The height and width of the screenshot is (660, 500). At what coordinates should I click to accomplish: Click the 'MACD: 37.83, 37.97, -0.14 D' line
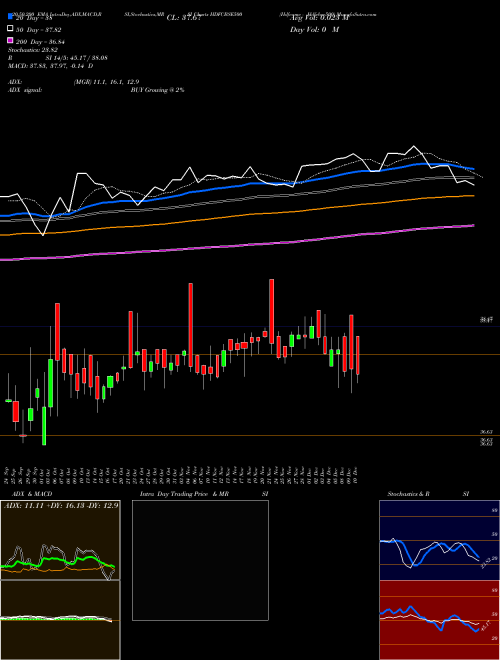pos(51,66)
